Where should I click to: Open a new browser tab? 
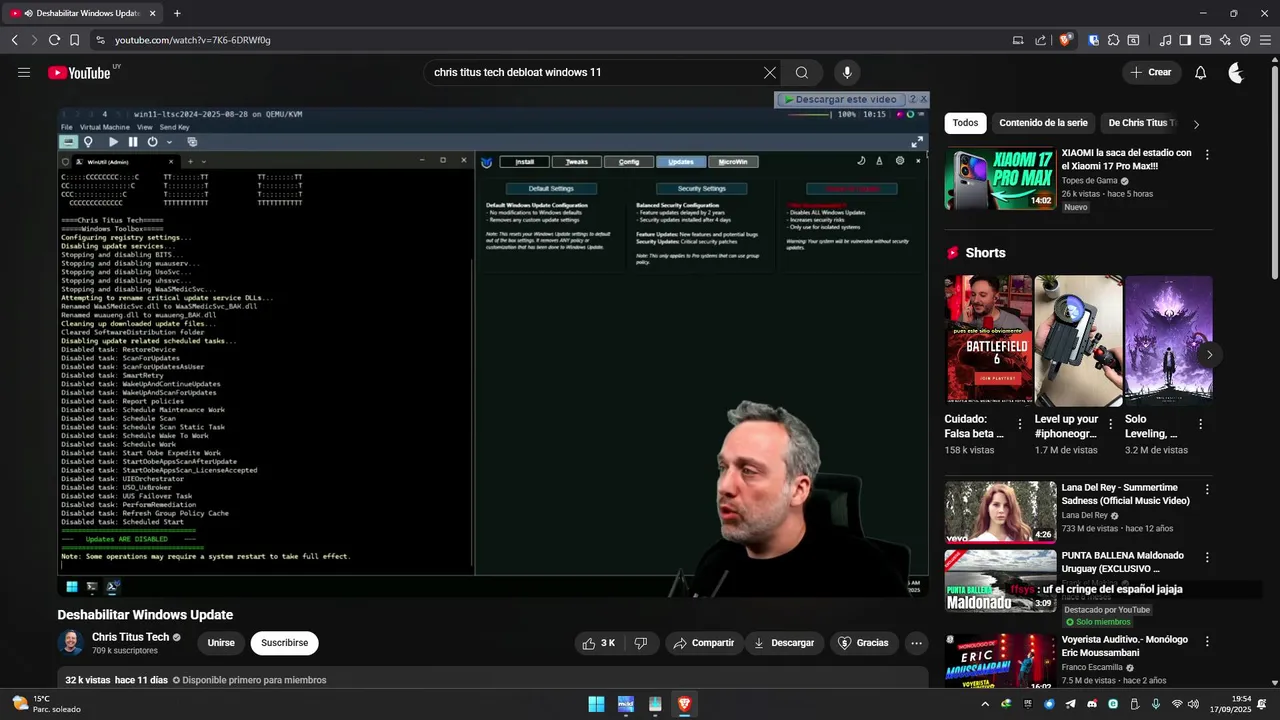tap(177, 13)
